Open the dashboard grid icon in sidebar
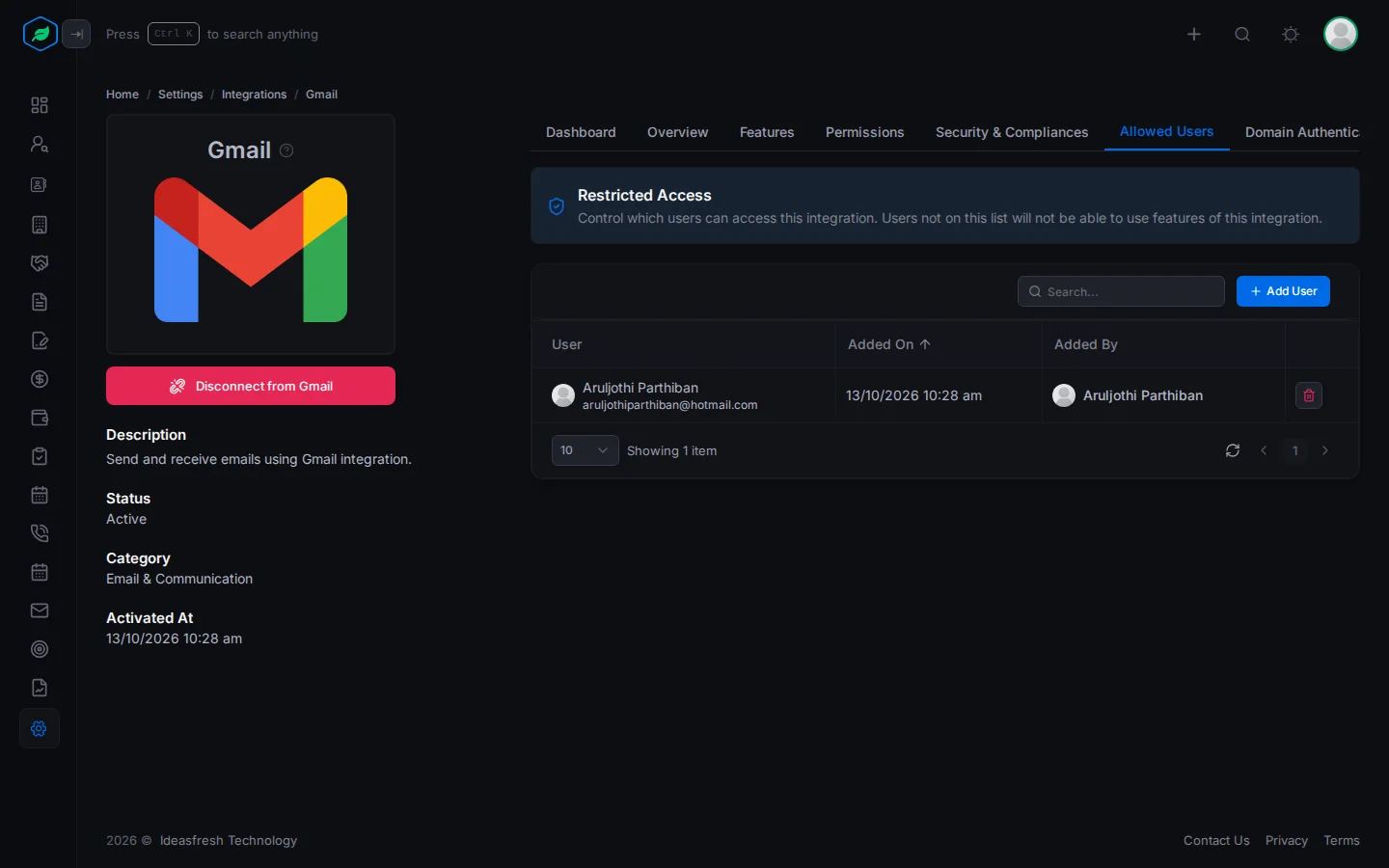The height and width of the screenshot is (868, 1389). [40, 105]
